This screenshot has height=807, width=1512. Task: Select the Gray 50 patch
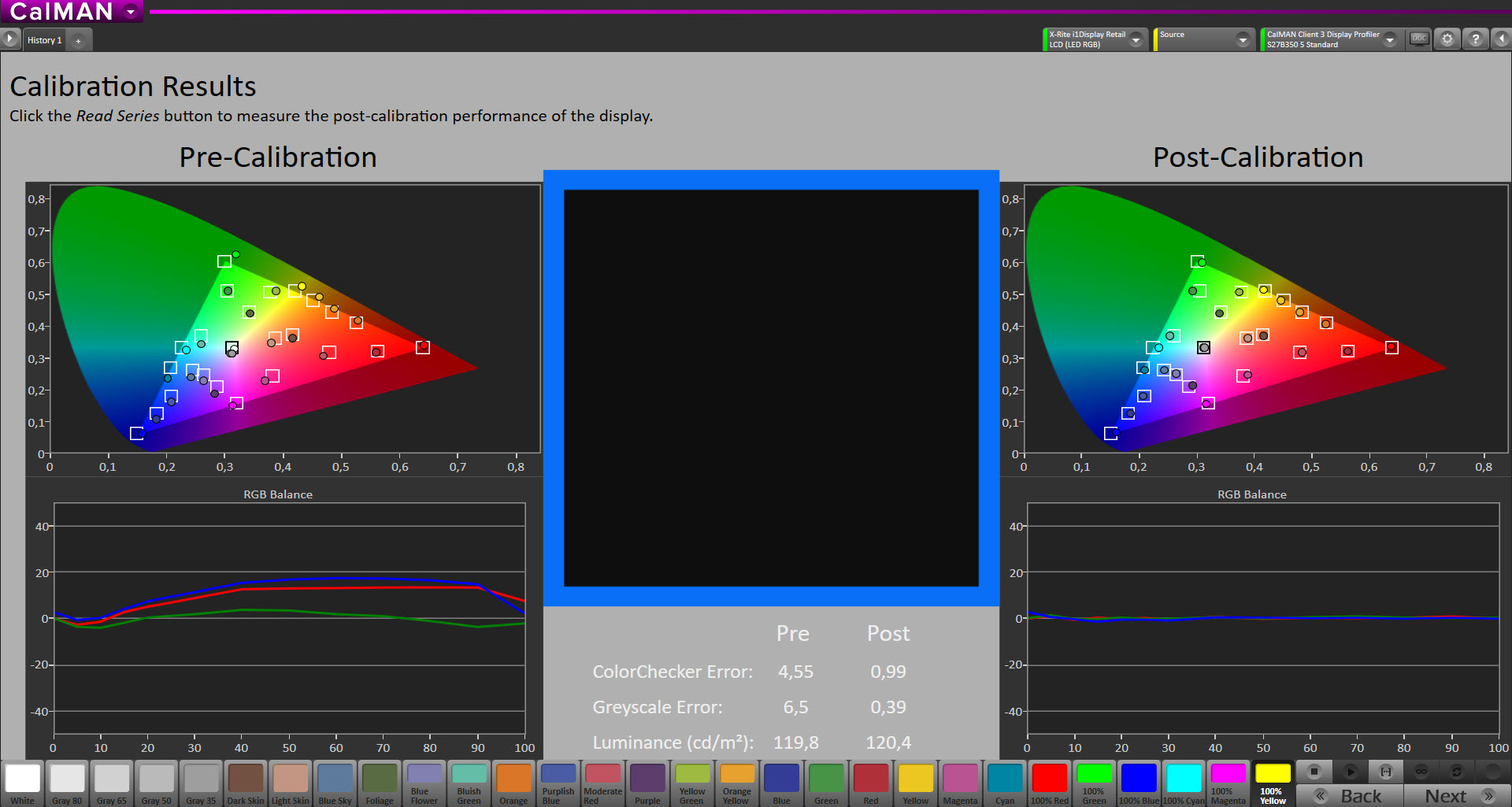157,783
